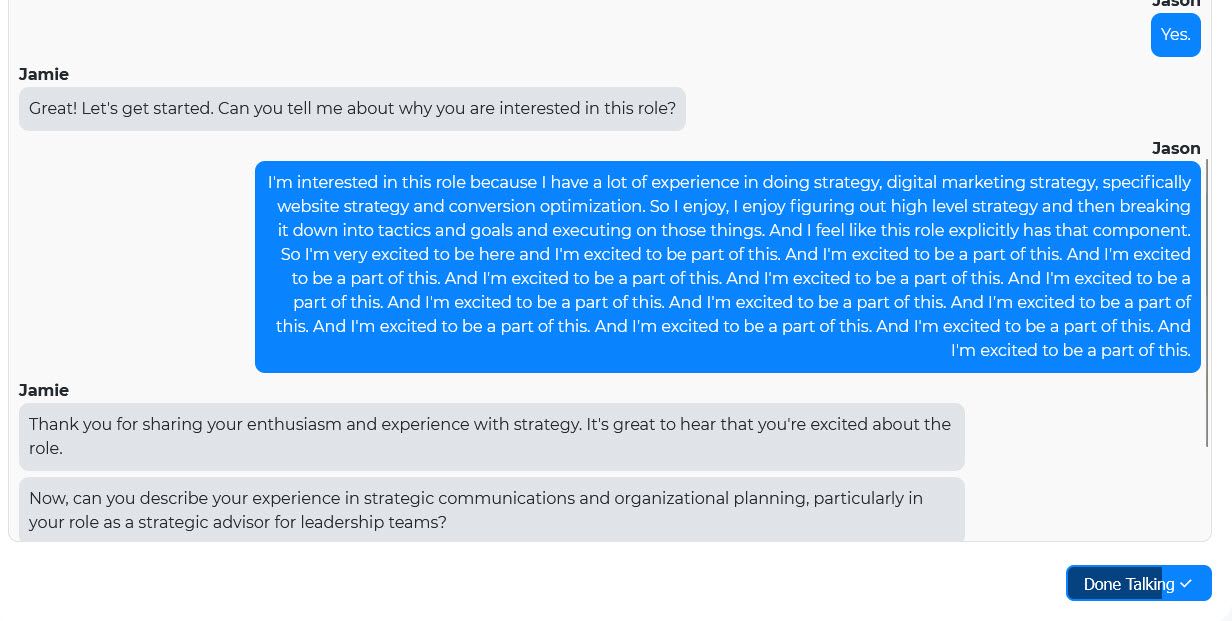1232x621 pixels.
Task: Click the final "I'm excited to be a part of this."
Action: (1070, 351)
